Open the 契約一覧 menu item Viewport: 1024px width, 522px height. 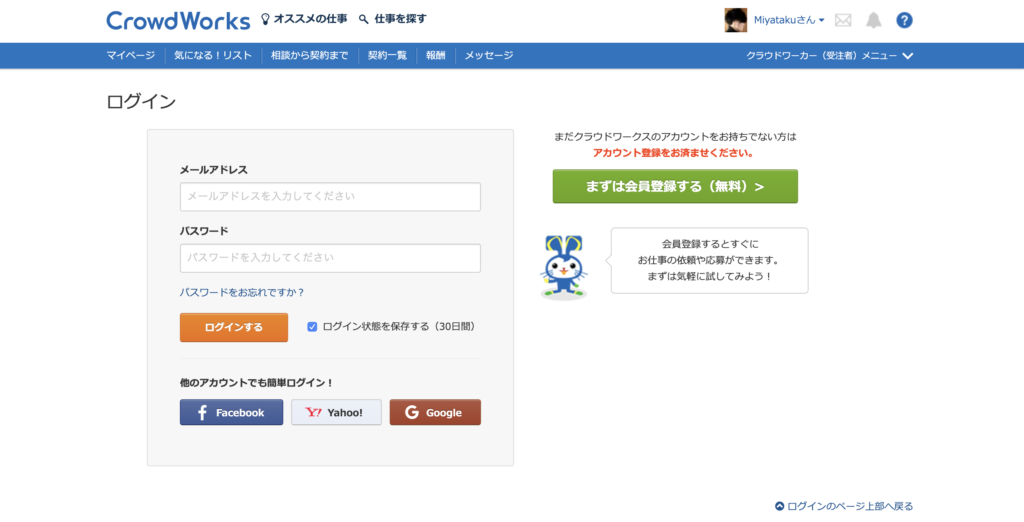[387, 56]
